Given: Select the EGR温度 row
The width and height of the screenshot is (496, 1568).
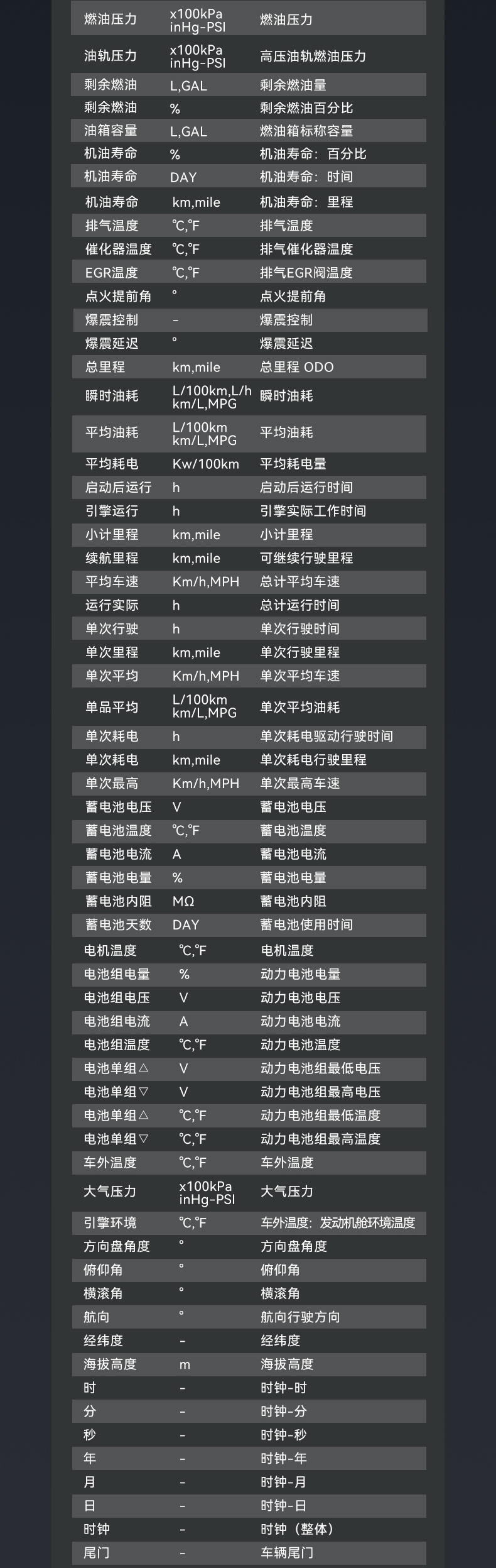Looking at the screenshot, I should pos(249,273).
